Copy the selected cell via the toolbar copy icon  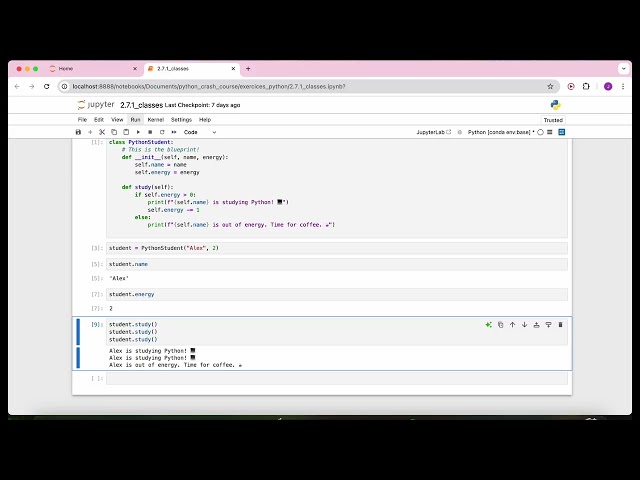(114, 132)
